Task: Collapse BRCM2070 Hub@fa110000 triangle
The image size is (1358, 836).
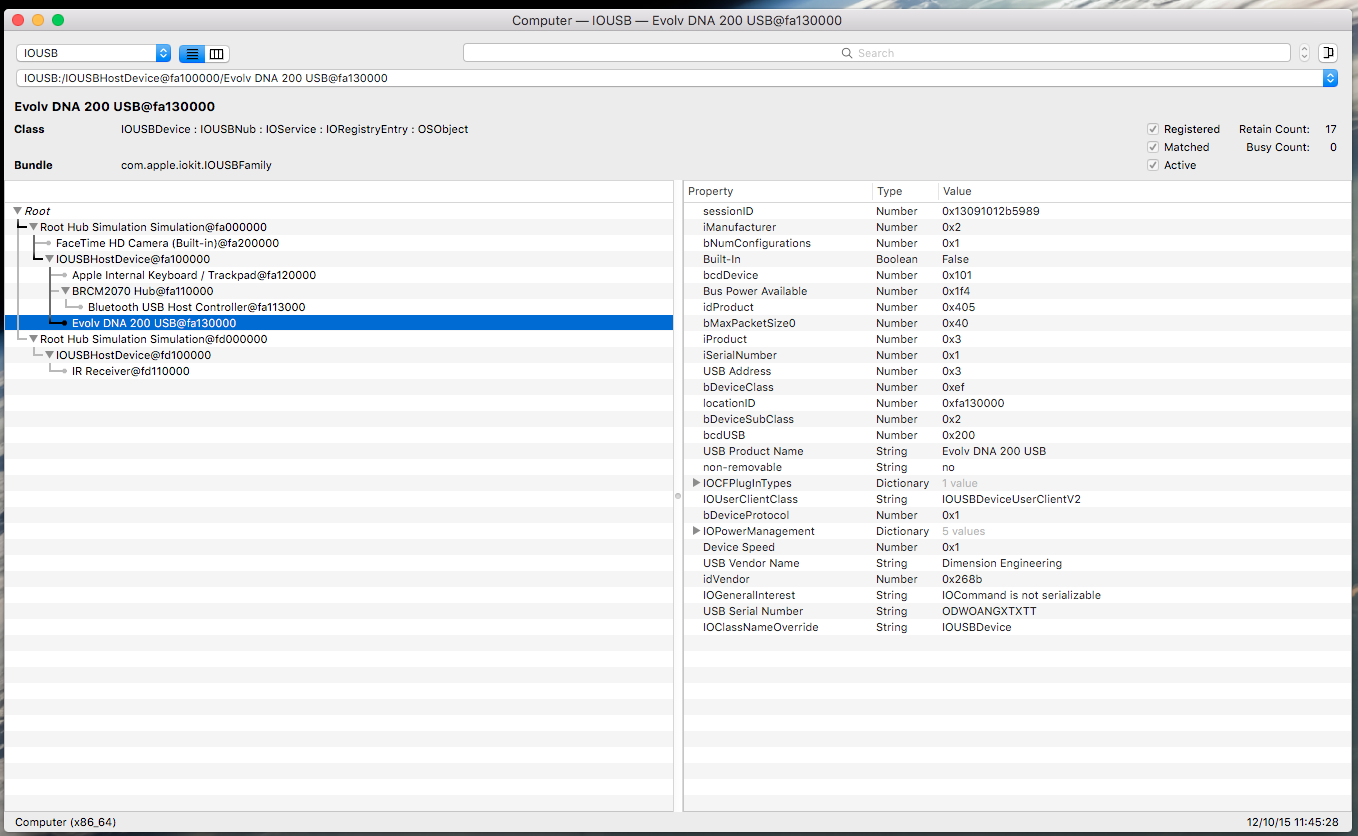Action: click(65, 291)
